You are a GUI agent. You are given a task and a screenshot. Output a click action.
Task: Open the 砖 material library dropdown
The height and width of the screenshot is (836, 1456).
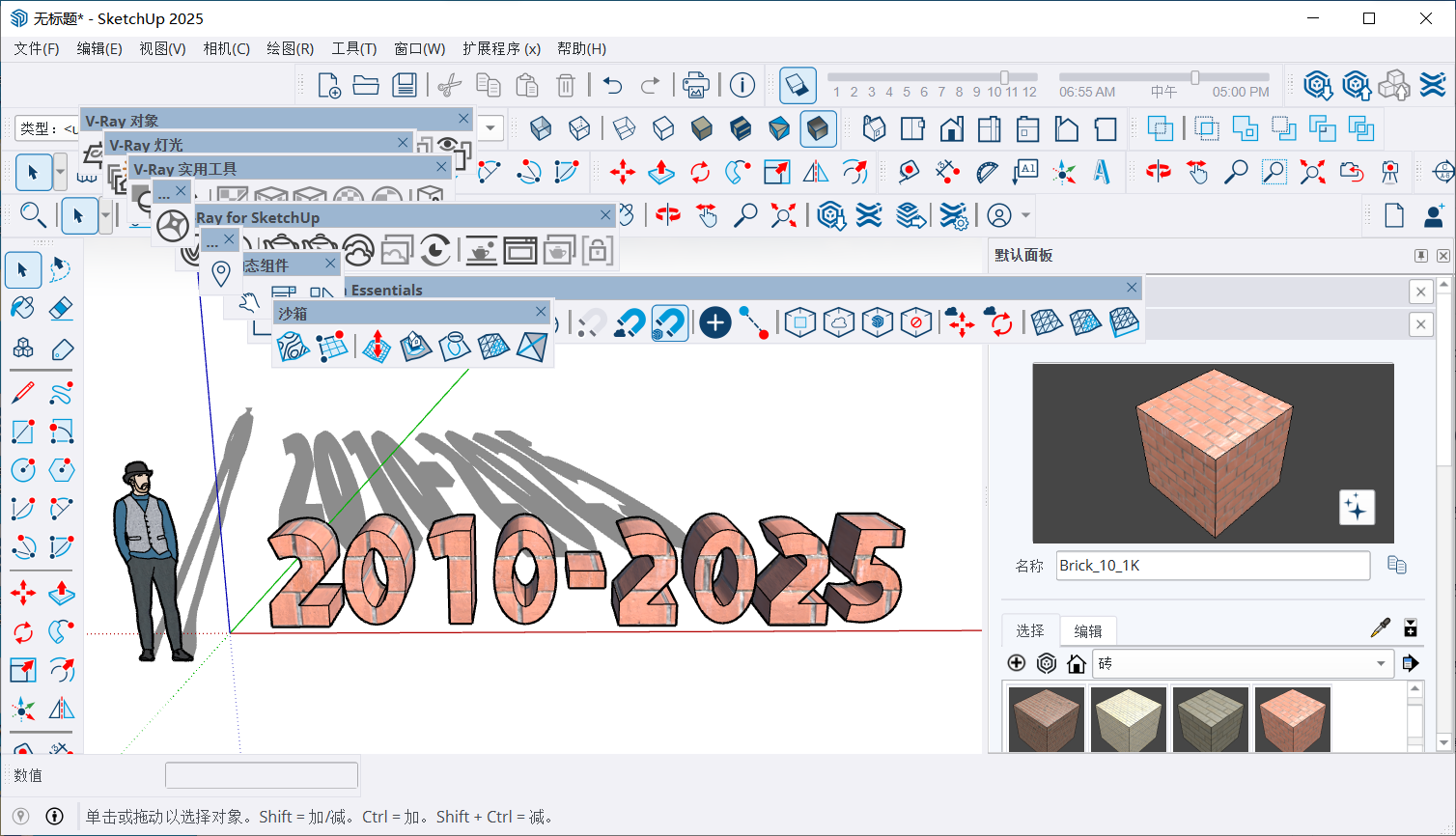[x=1381, y=663]
